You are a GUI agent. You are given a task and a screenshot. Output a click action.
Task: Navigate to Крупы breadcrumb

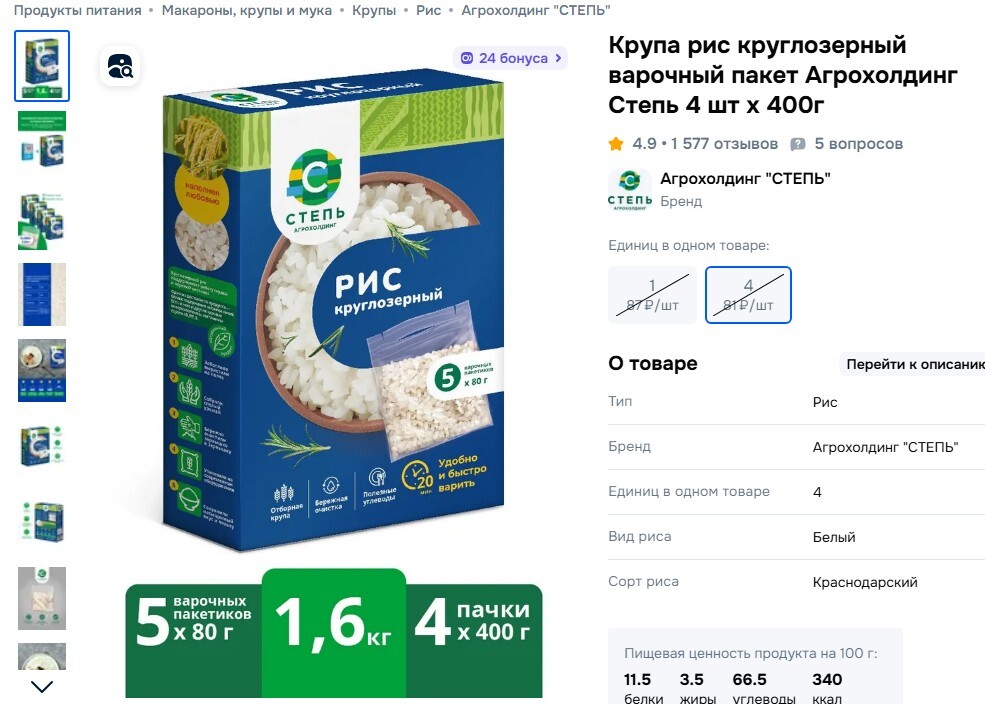tap(374, 10)
